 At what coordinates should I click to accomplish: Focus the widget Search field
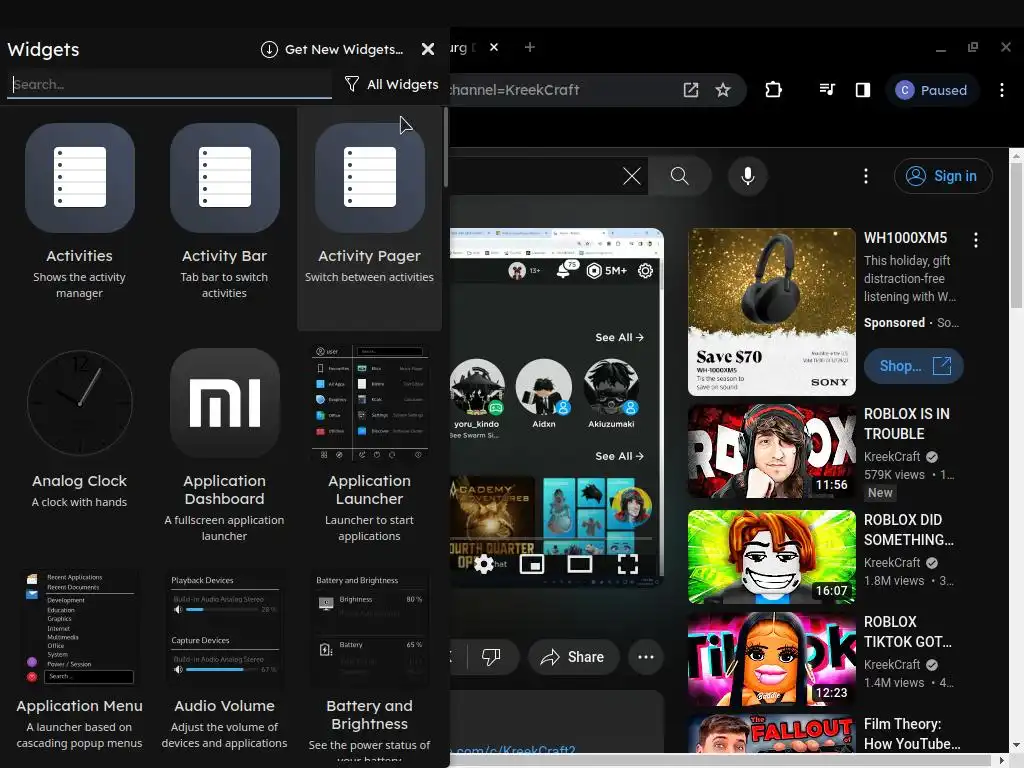click(x=169, y=84)
